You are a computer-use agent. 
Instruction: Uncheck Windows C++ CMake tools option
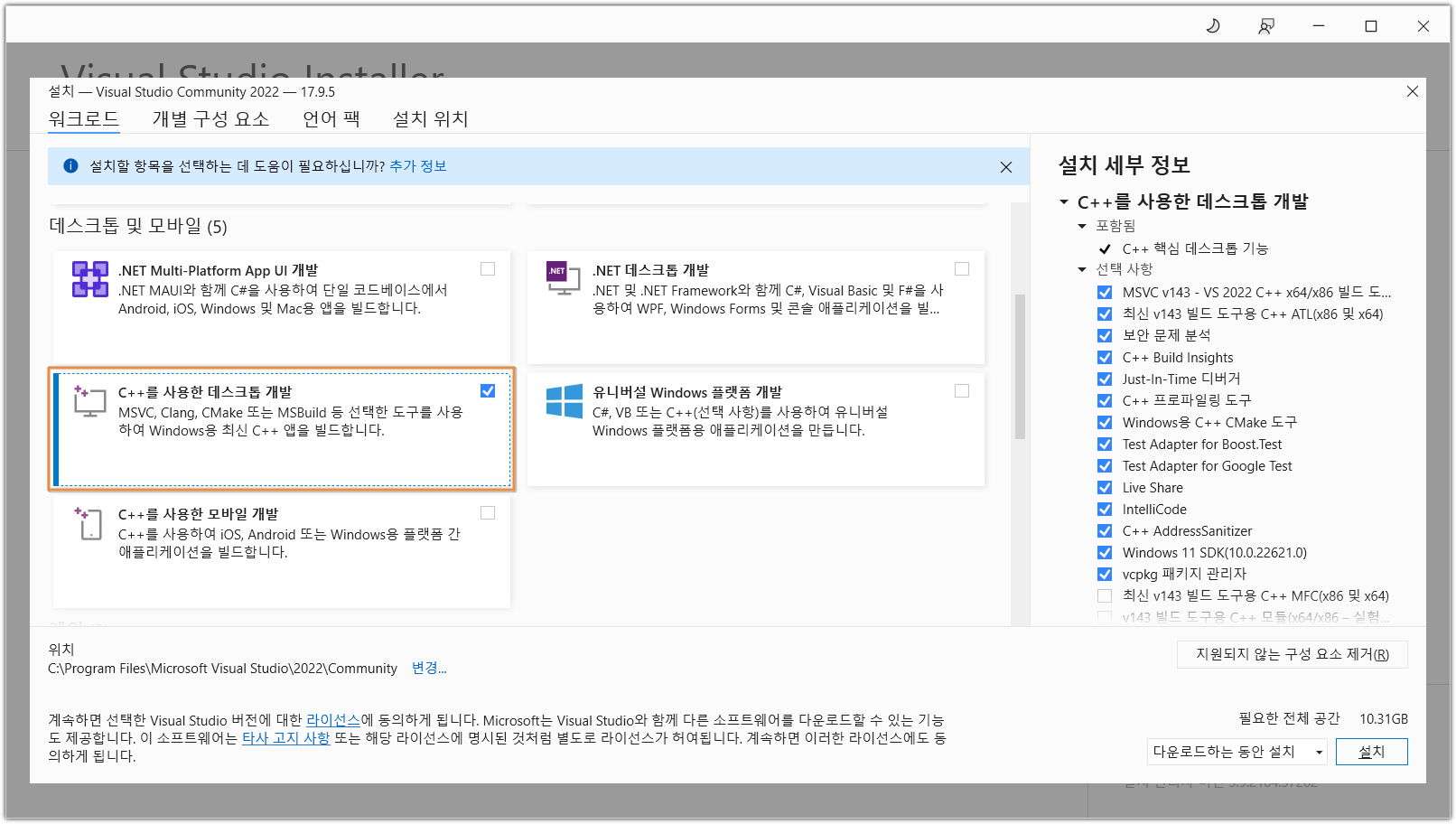tap(1105, 423)
